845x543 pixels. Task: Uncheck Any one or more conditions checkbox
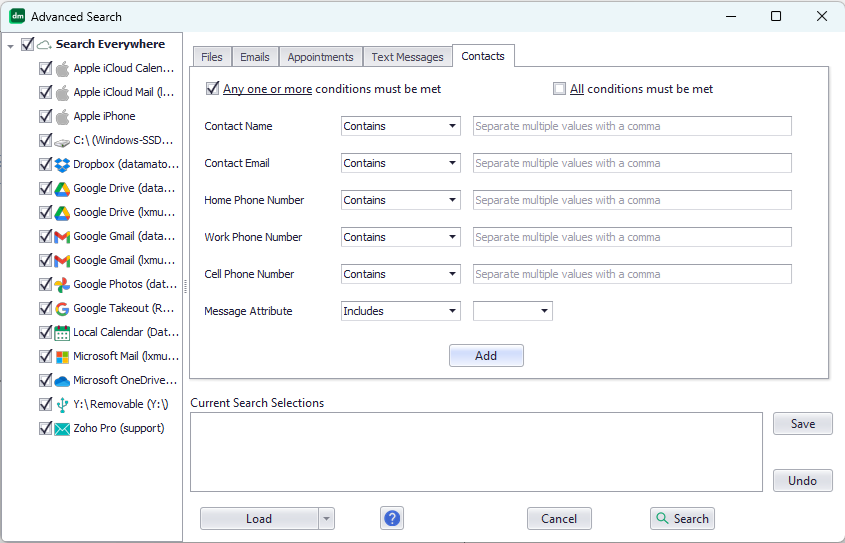tap(212, 88)
